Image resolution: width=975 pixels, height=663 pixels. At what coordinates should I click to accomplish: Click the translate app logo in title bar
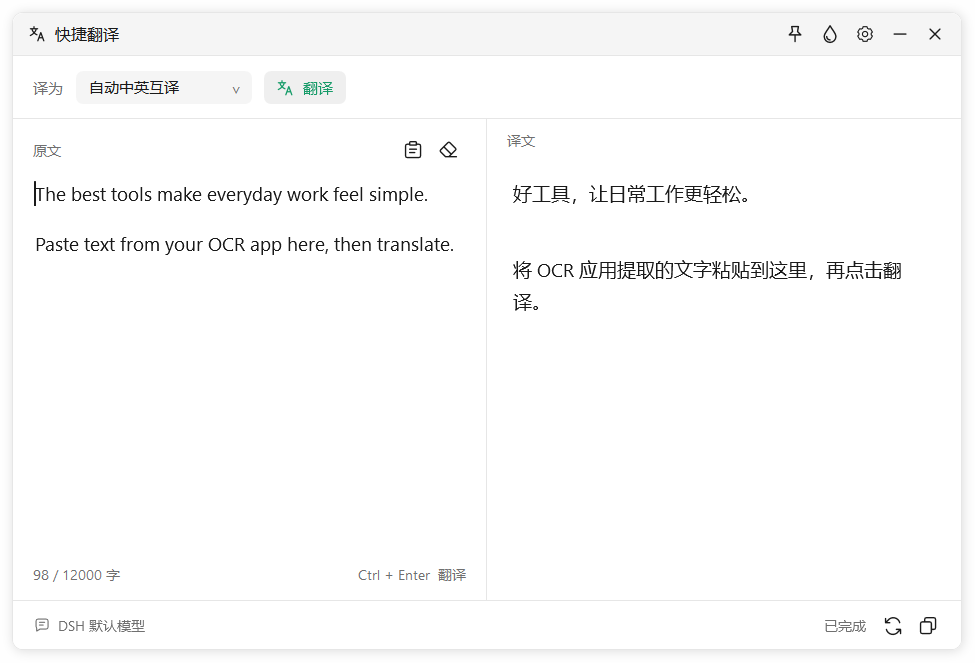point(37,34)
